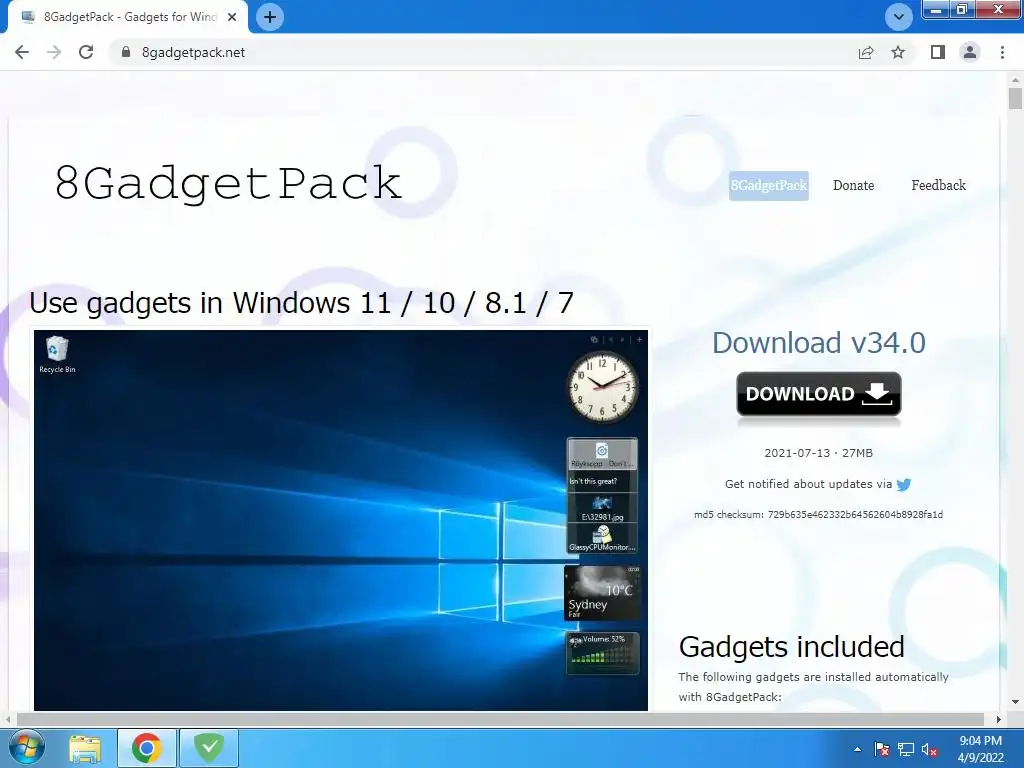Image resolution: width=1024 pixels, height=768 pixels.
Task: Click the black DOWNLOAD button
Action: click(819, 394)
